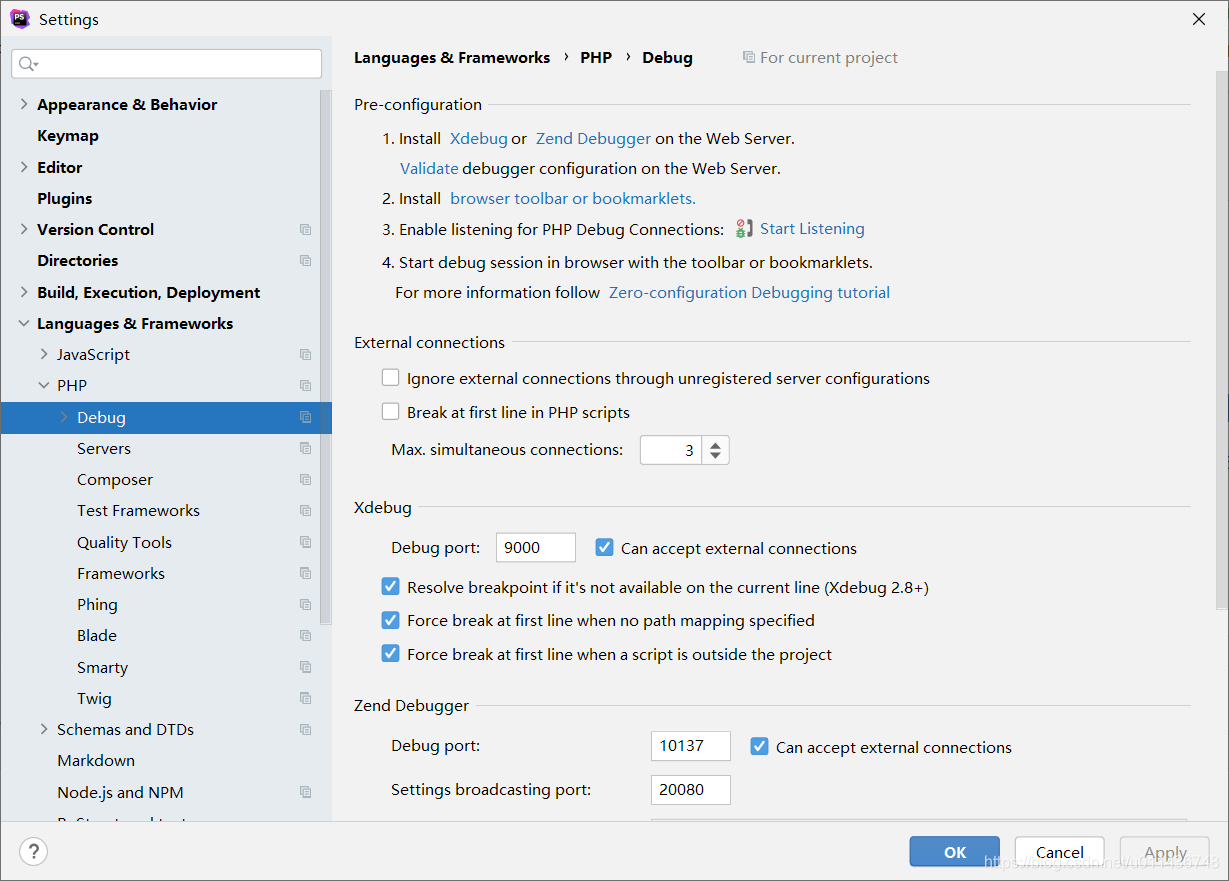The width and height of the screenshot is (1229, 881).
Task: Expand the Appearance & Behavior section
Action: (23, 104)
